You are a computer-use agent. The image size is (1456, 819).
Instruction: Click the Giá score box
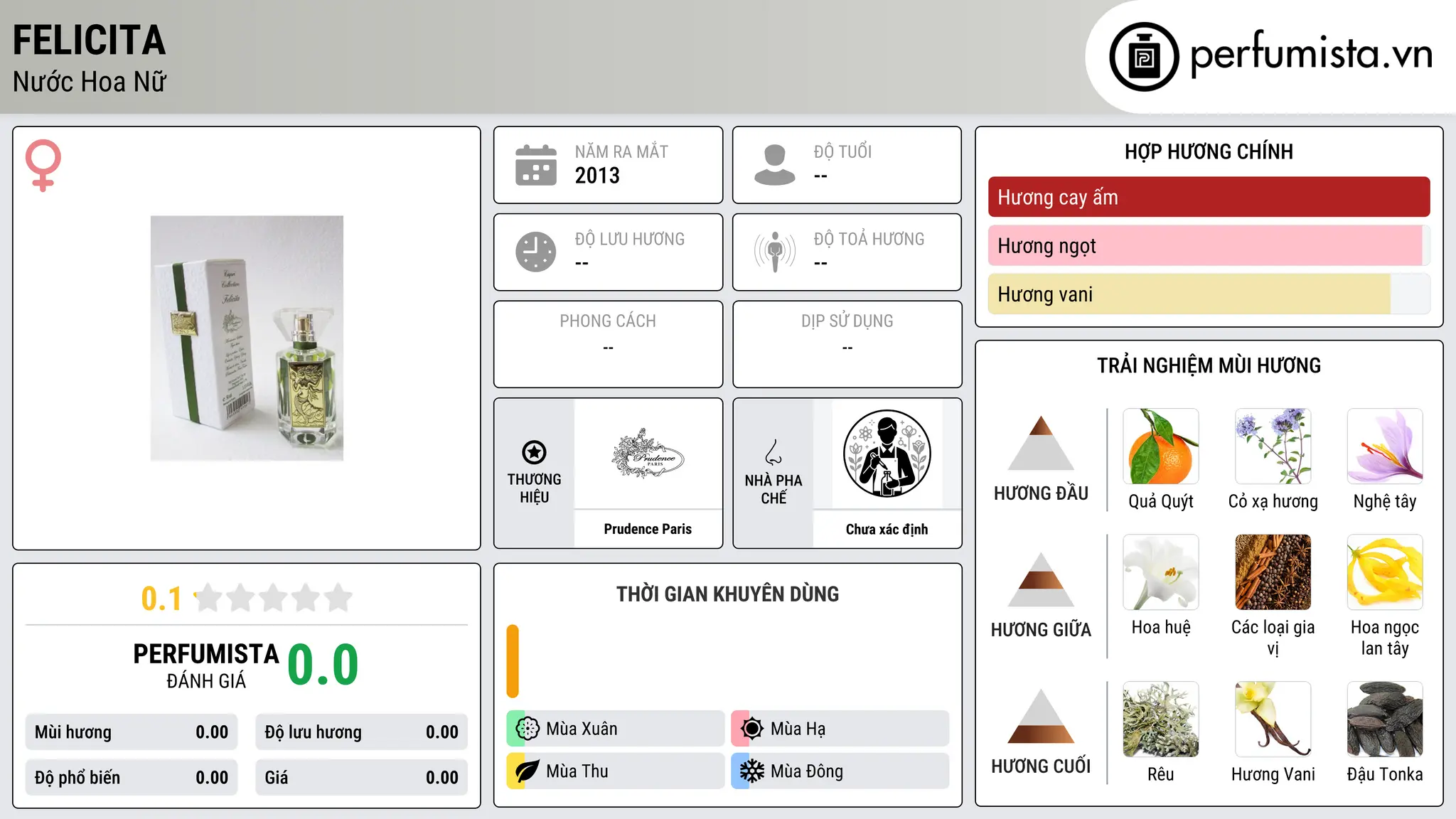click(x=361, y=778)
